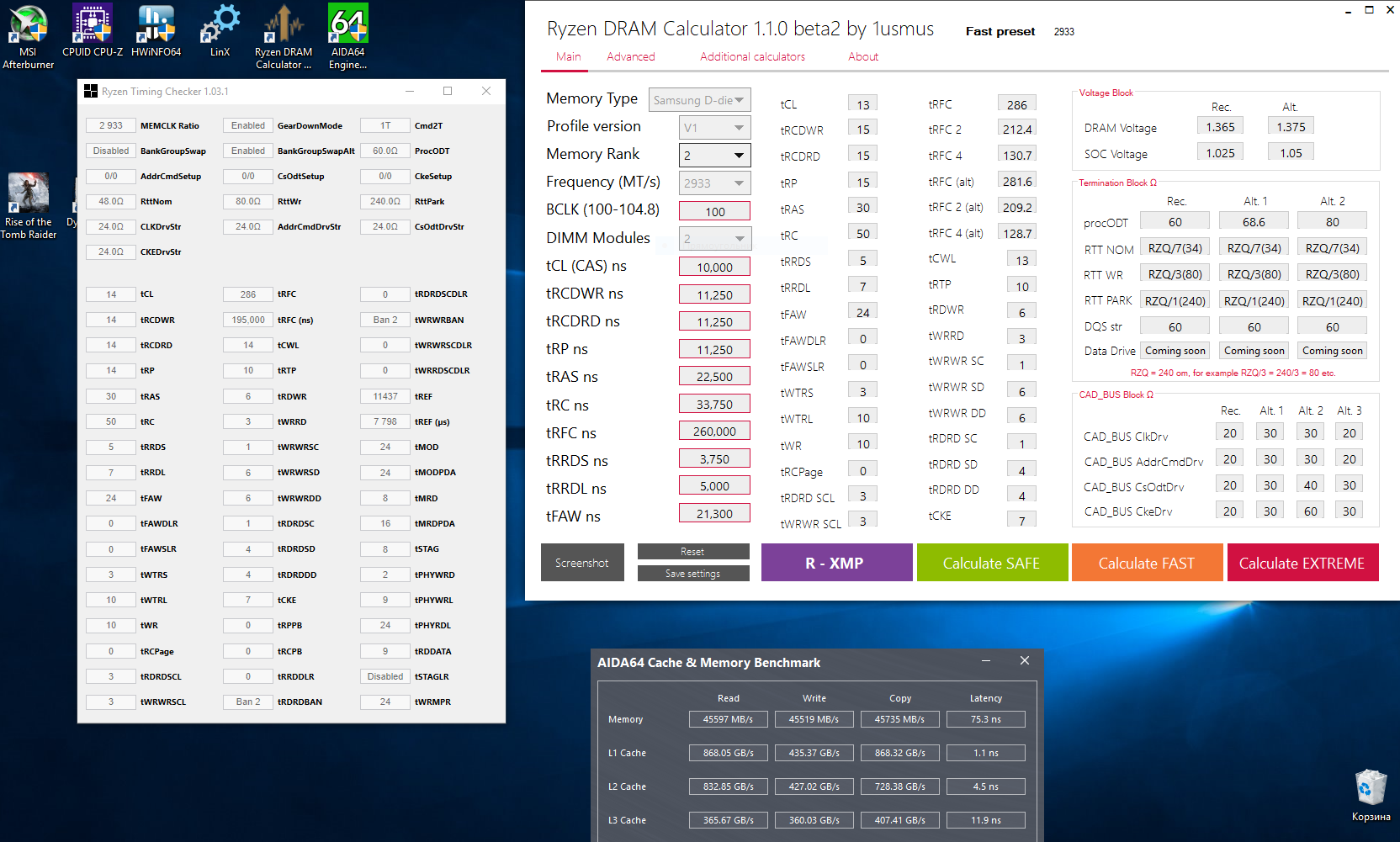This screenshot has height=842, width=1400.
Task: Select the LinX desktop icon
Action: [220, 31]
